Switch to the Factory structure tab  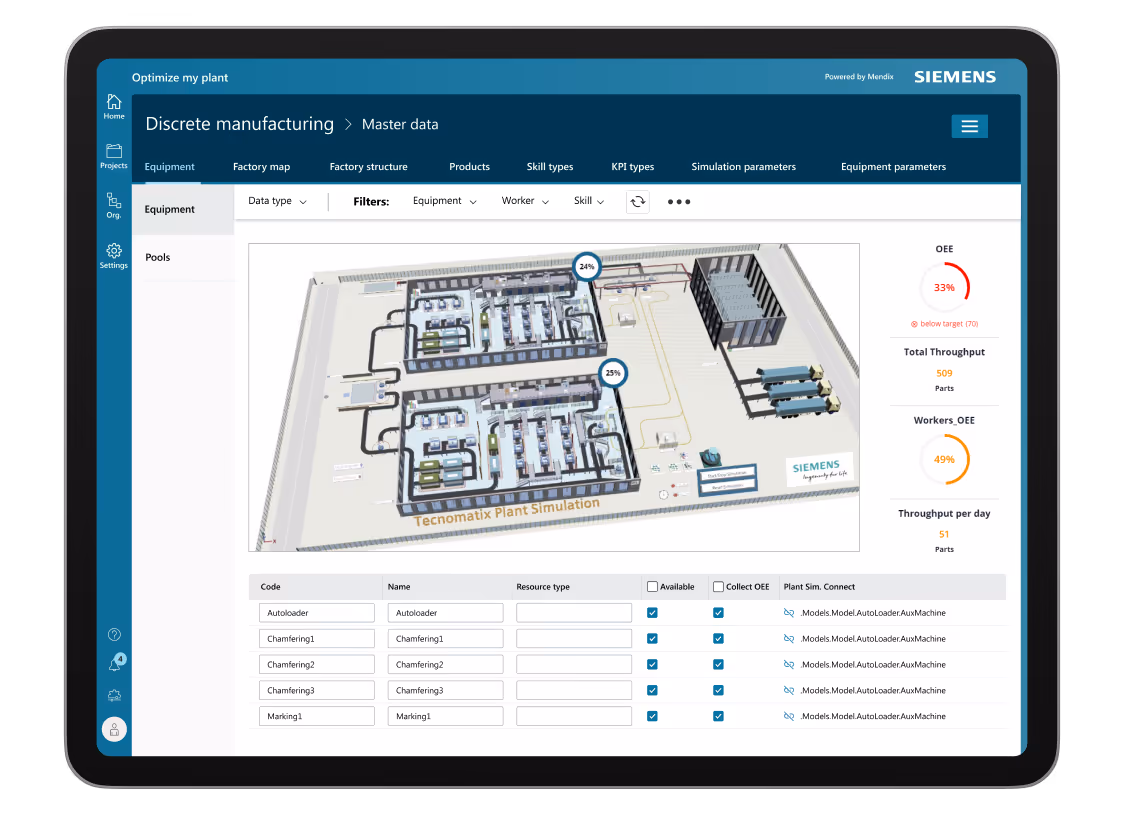tap(369, 167)
